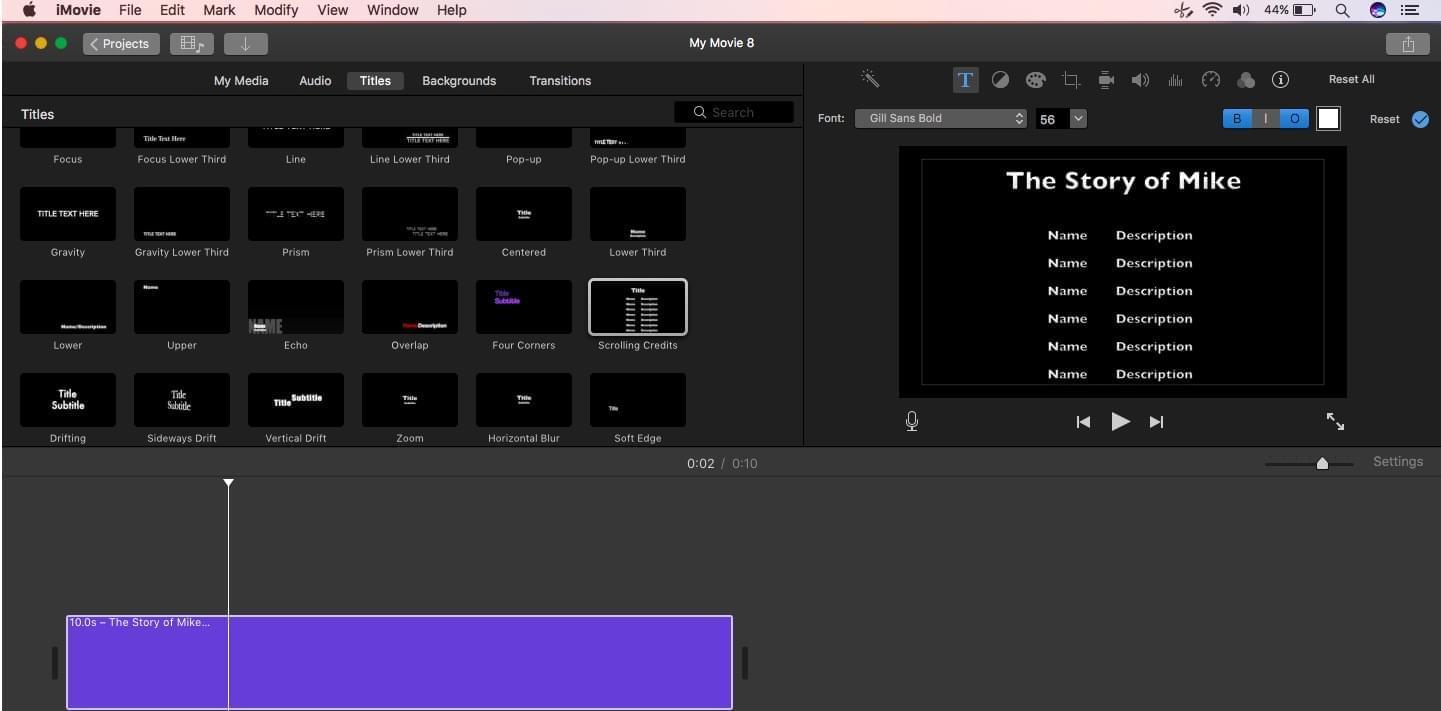Select the Volume speaker icon
Image resolution: width=1441 pixels, height=711 pixels.
pyautogui.click(x=1140, y=80)
